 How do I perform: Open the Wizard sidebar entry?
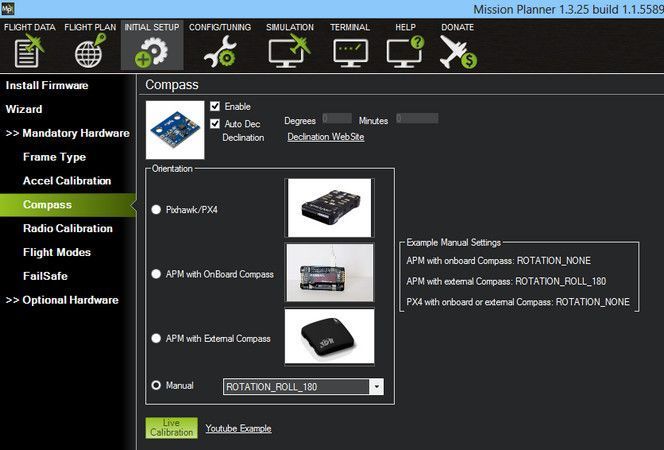tap(24, 109)
